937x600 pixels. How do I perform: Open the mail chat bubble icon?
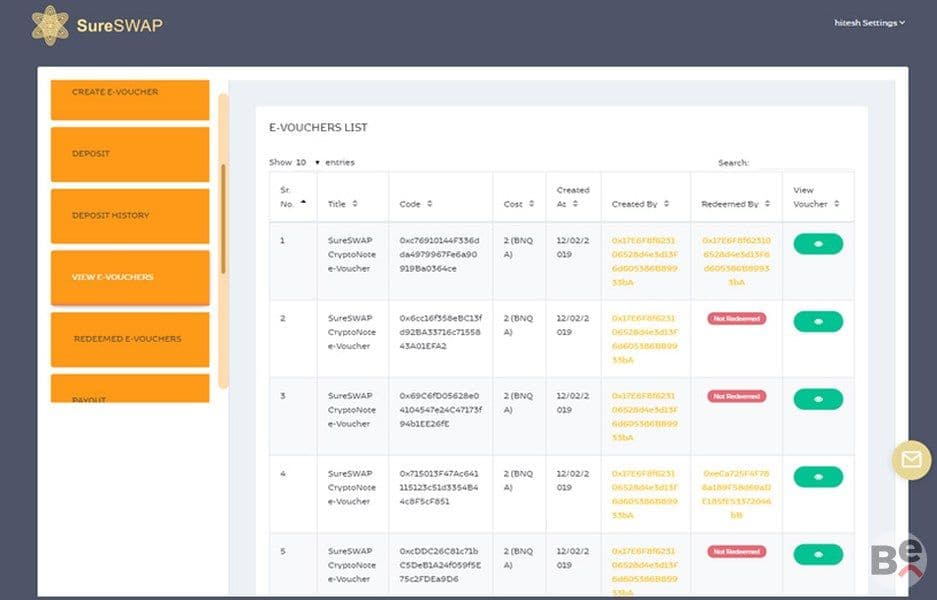coord(911,460)
